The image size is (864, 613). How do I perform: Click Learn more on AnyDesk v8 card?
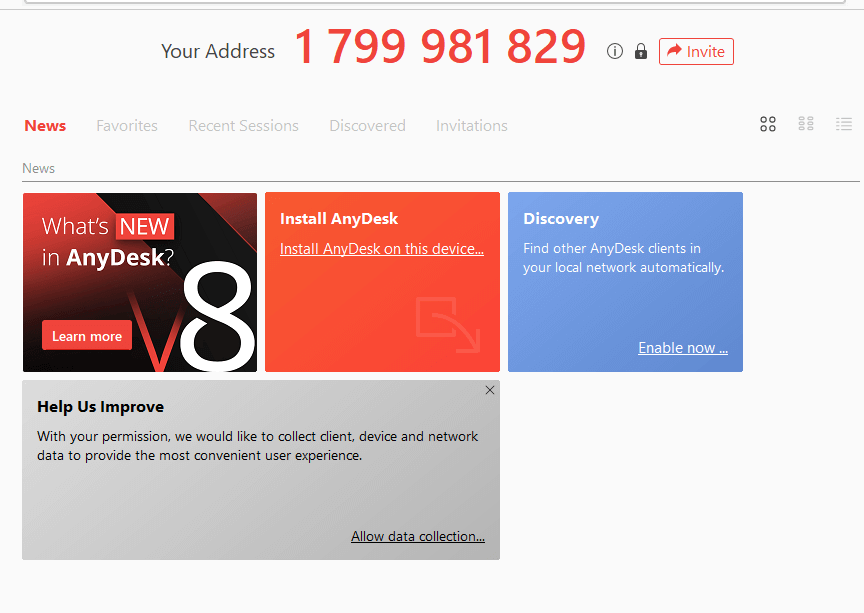pyautogui.click(x=87, y=335)
